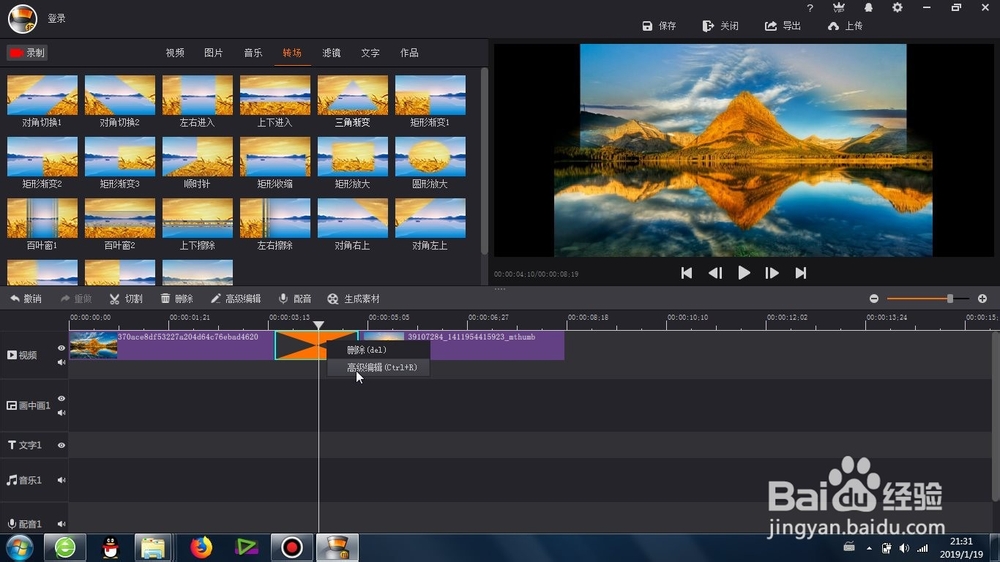Screen dimensions: 1000x562
Task: Mute the 视频 track audio
Action: [x=61, y=362]
